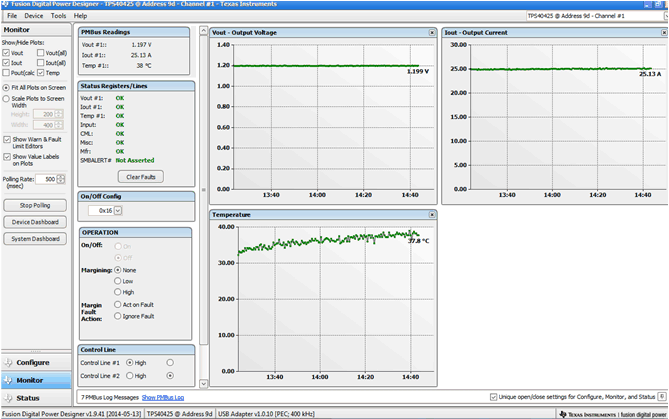669x419 pixels.
Task: Switch to the Status section
Action: pyautogui.click(x=36, y=398)
